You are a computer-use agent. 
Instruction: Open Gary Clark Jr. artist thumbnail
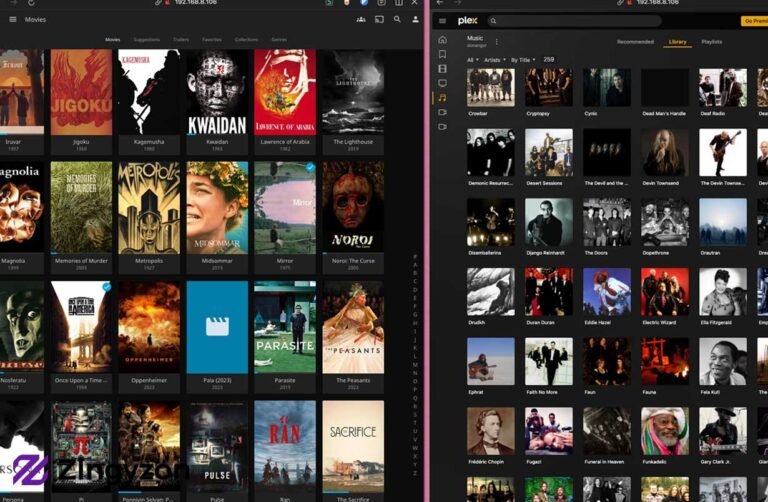click(723, 431)
